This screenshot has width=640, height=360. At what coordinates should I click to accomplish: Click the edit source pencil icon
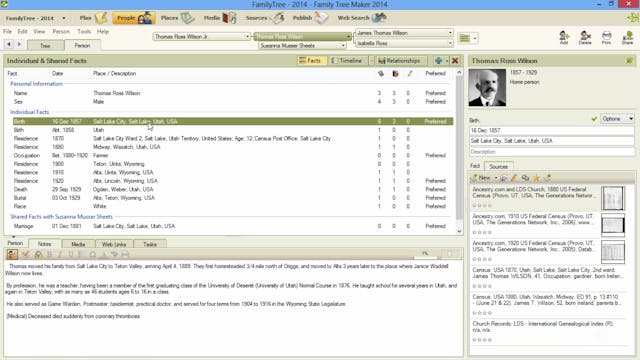pos(514,178)
